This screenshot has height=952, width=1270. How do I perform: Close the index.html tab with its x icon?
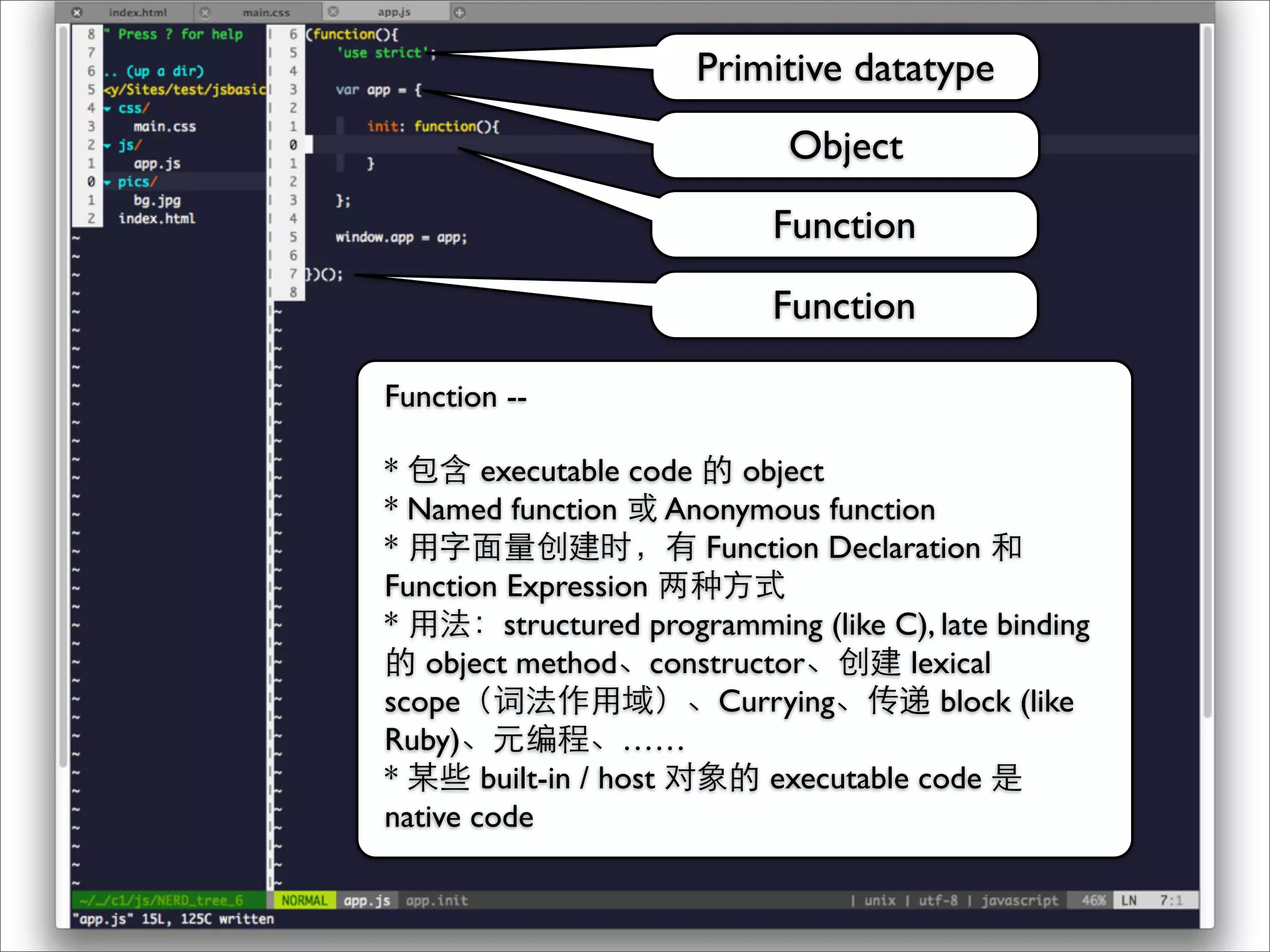coord(77,12)
